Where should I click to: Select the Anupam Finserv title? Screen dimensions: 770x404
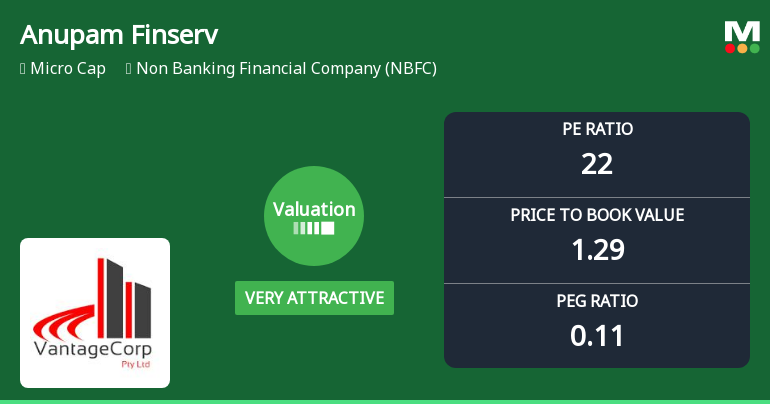pyautogui.click(x=119, y=34)
